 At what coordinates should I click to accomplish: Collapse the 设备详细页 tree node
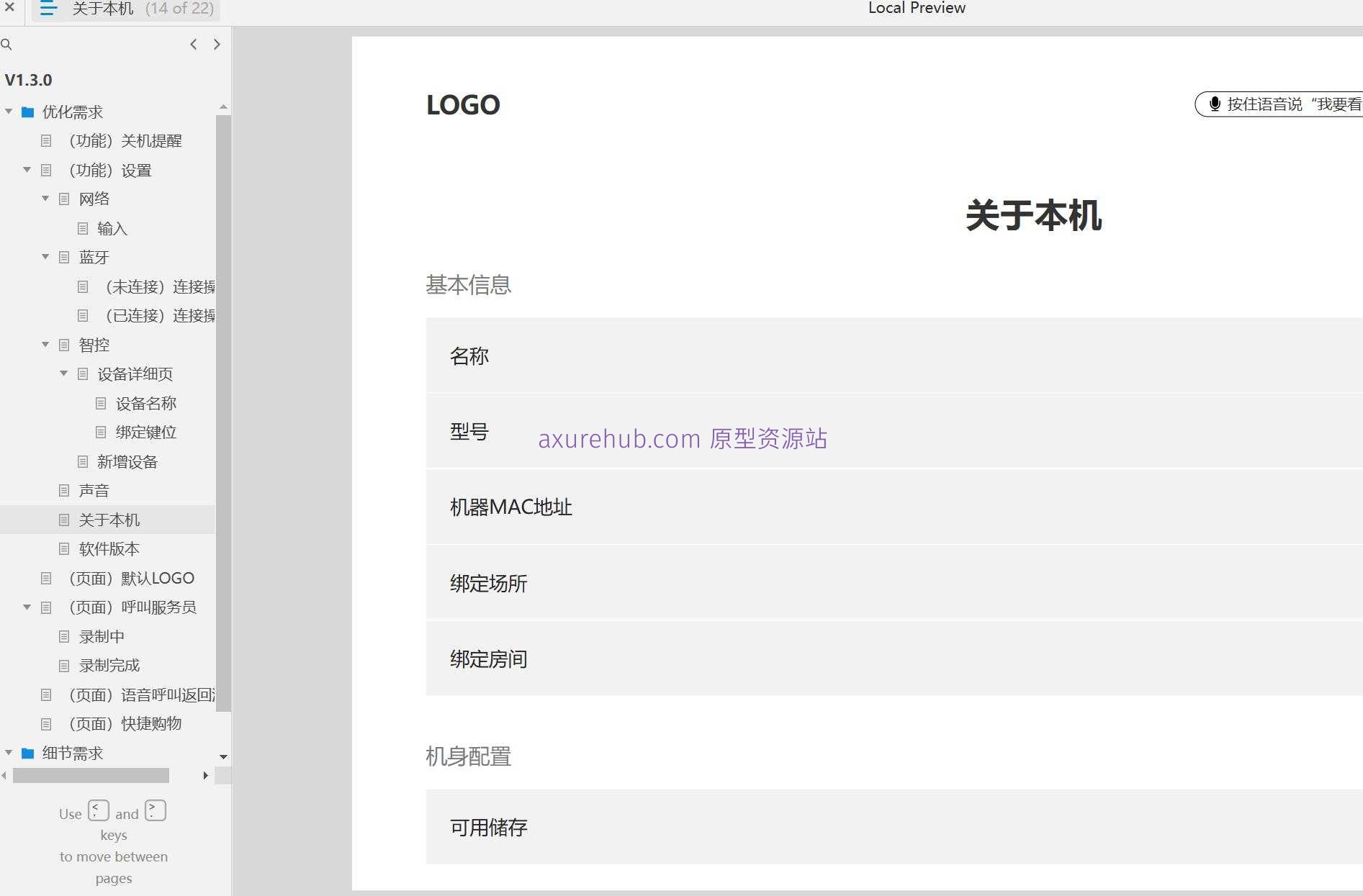(x=63, y=374)
